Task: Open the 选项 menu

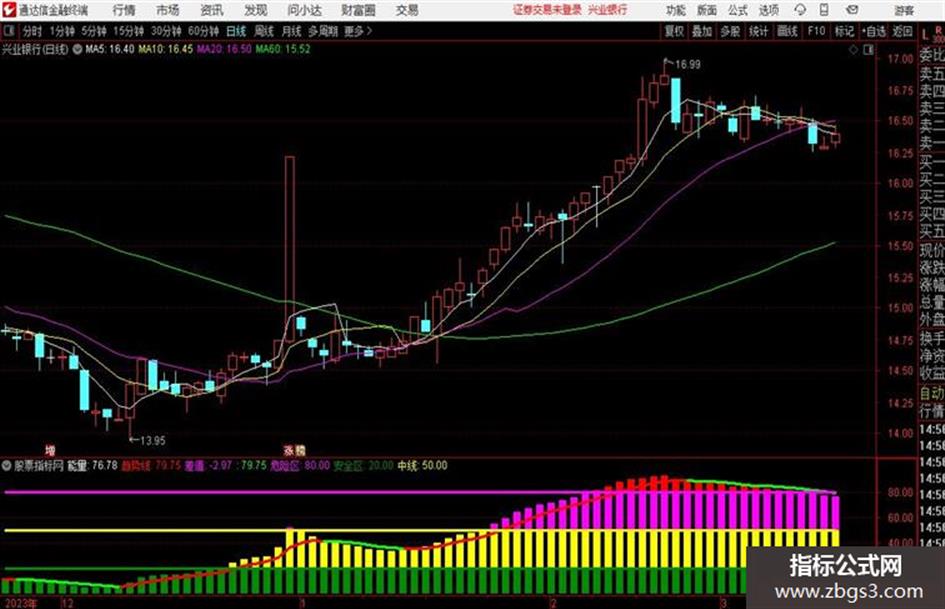Action: 768,10
